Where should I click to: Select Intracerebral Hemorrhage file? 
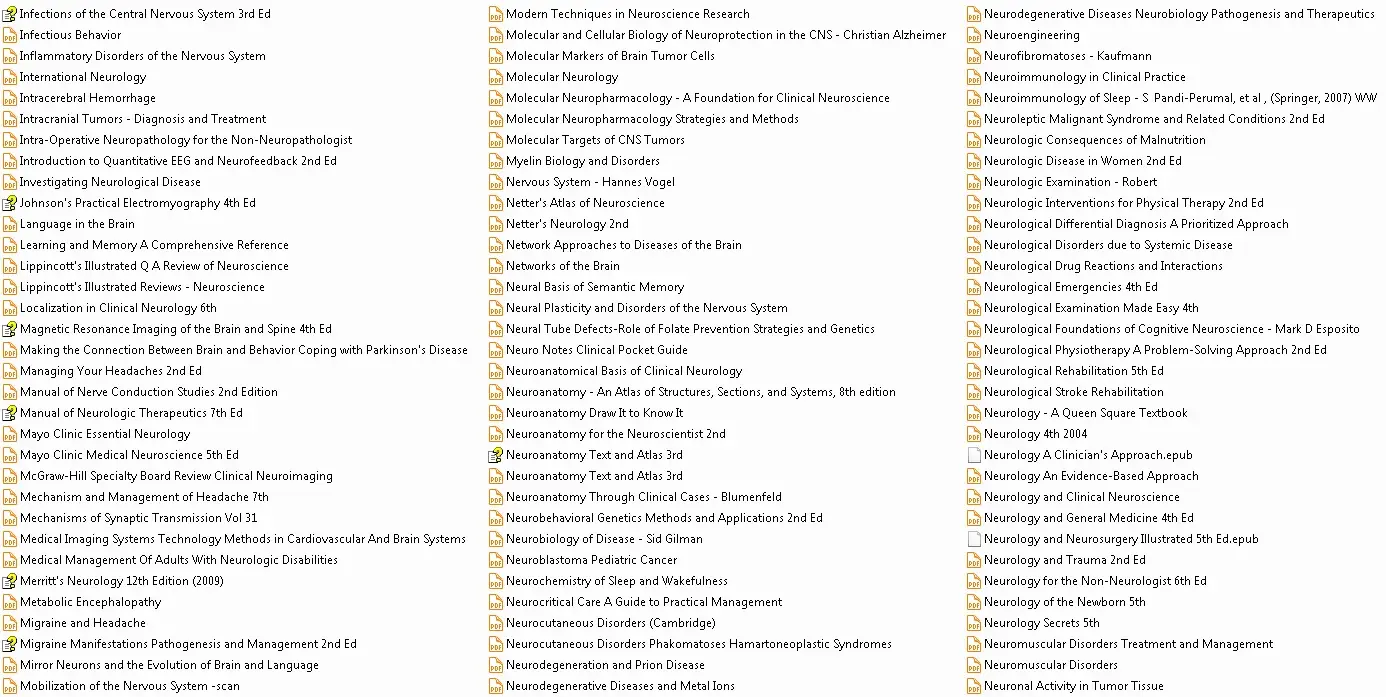click(88, 98)
